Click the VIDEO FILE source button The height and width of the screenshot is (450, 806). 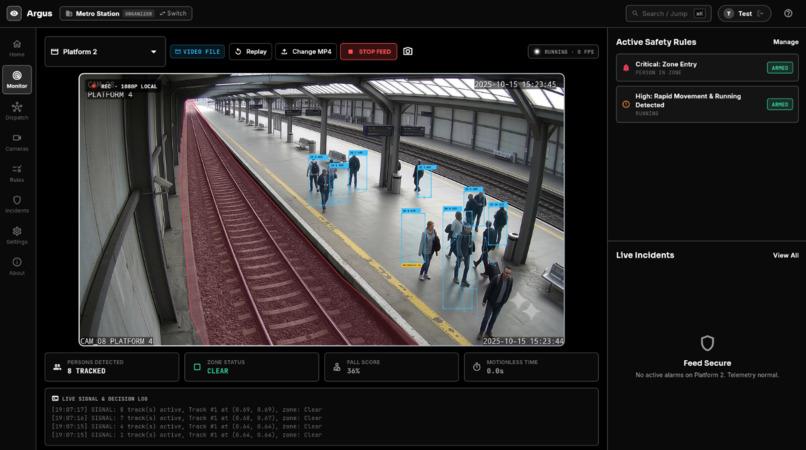tap(197, 51)
